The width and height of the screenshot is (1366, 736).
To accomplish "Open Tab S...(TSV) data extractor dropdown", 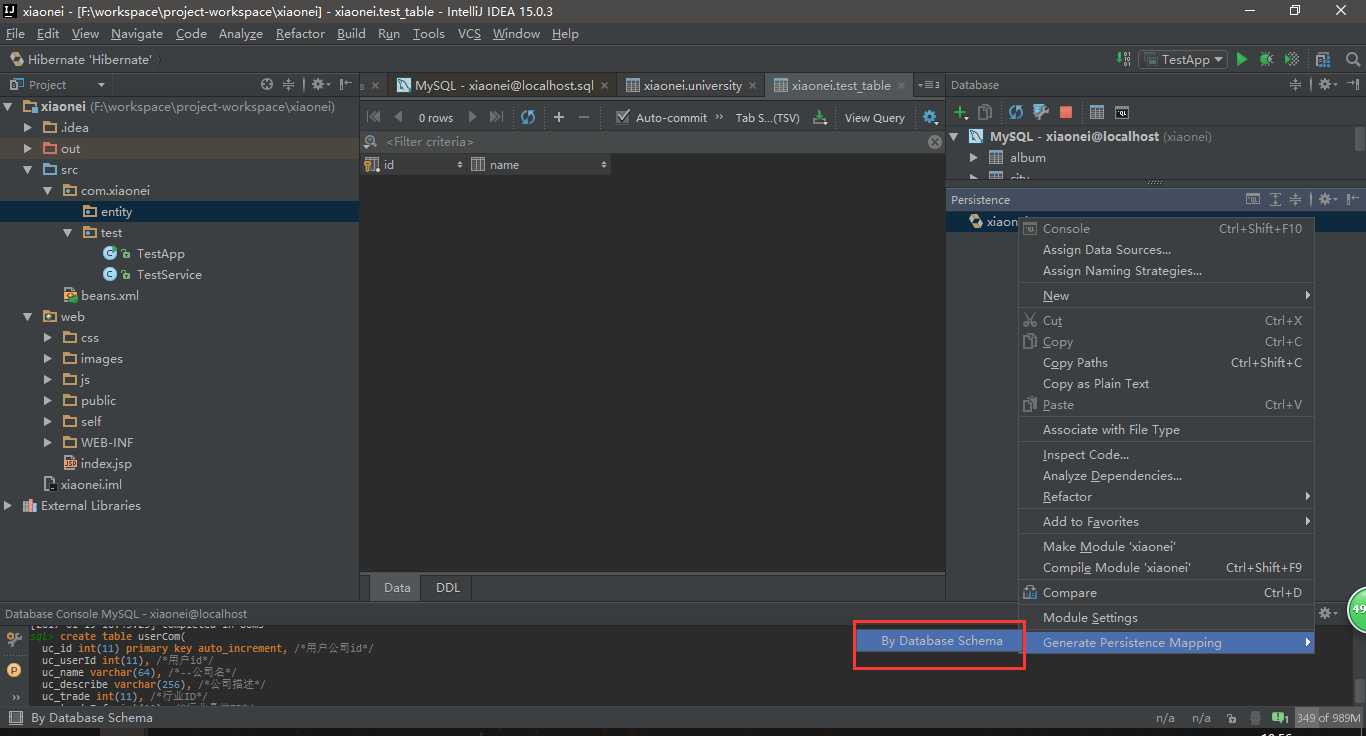I will point(767,117).
